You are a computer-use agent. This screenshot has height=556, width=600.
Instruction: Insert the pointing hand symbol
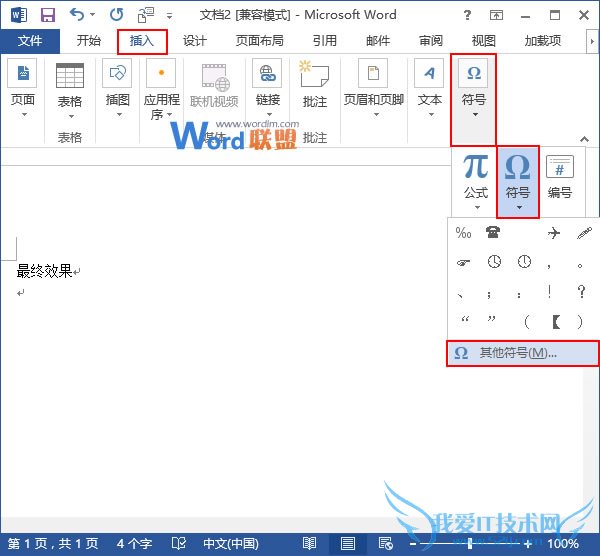tap(463, 263)
